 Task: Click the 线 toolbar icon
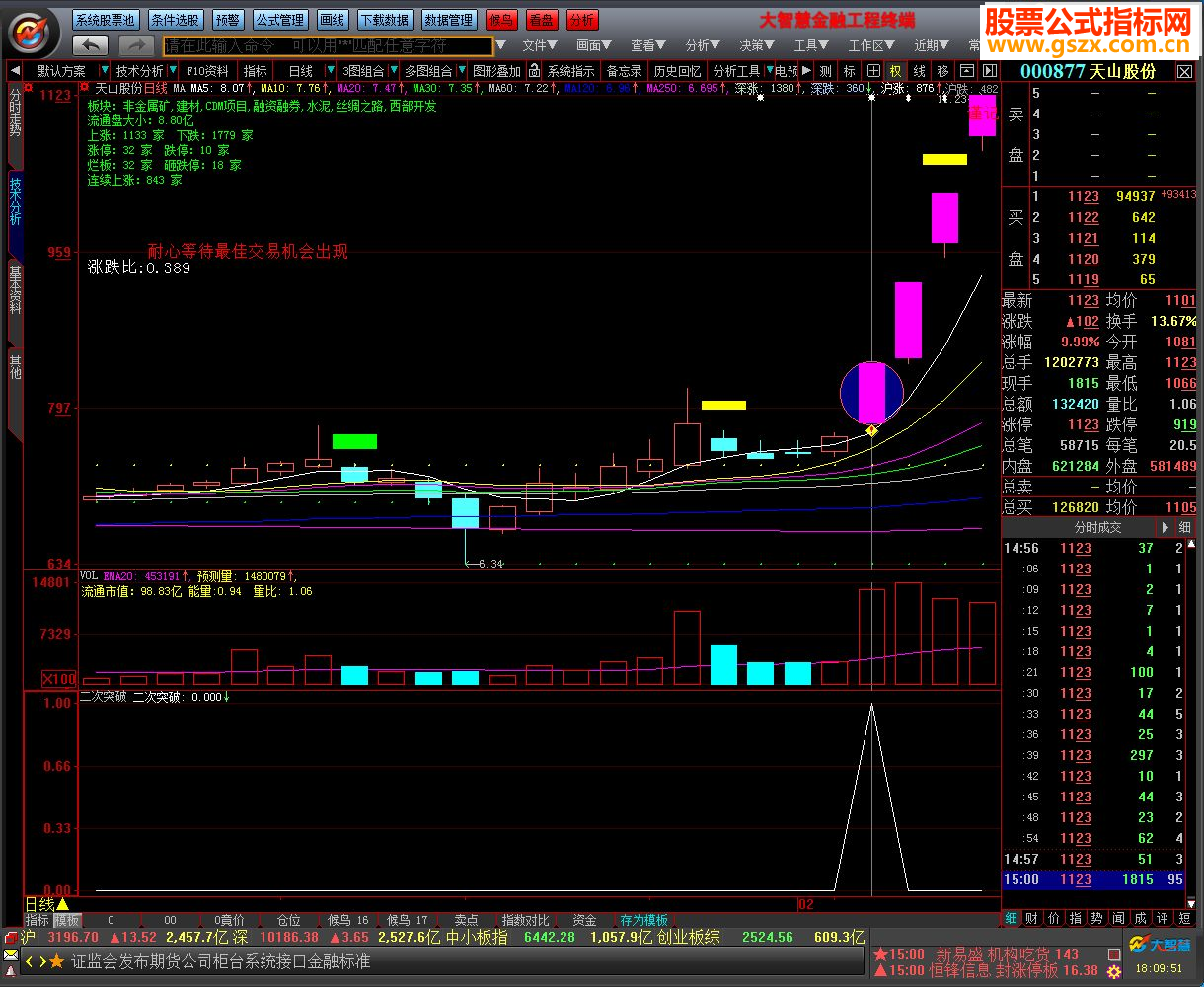point(919,71)
